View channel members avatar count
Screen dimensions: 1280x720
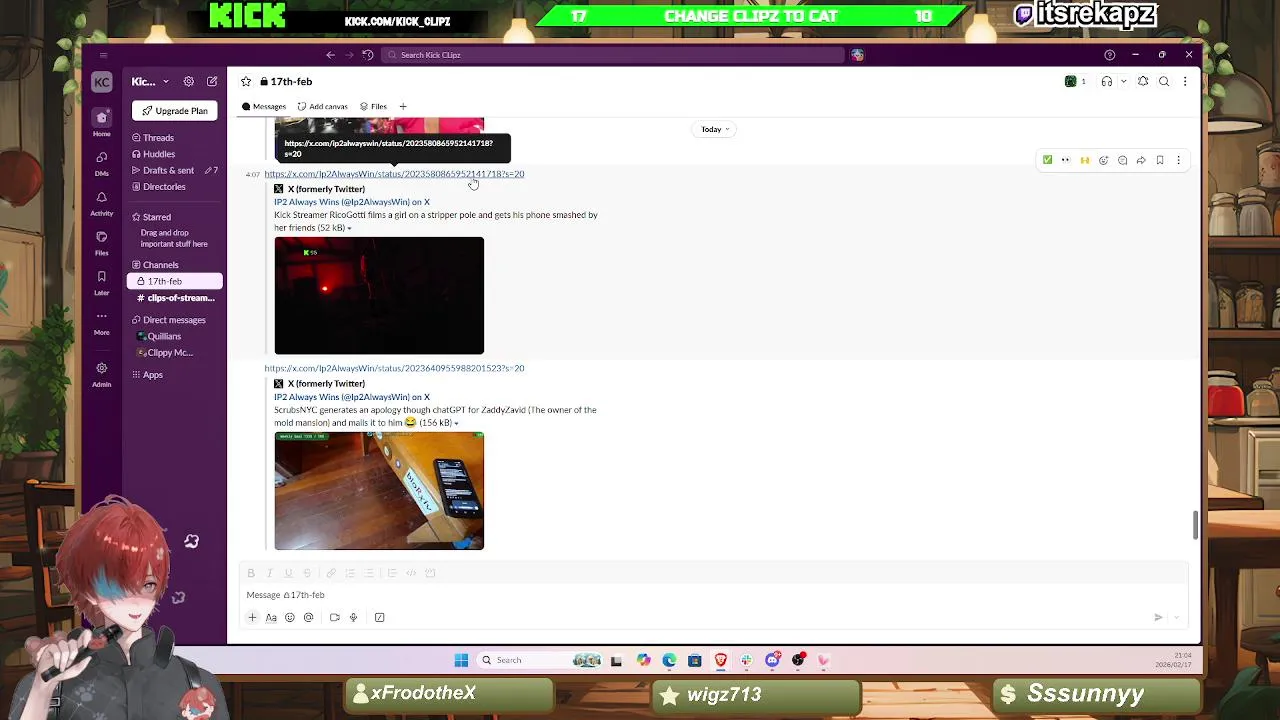tap(1076, 81)
